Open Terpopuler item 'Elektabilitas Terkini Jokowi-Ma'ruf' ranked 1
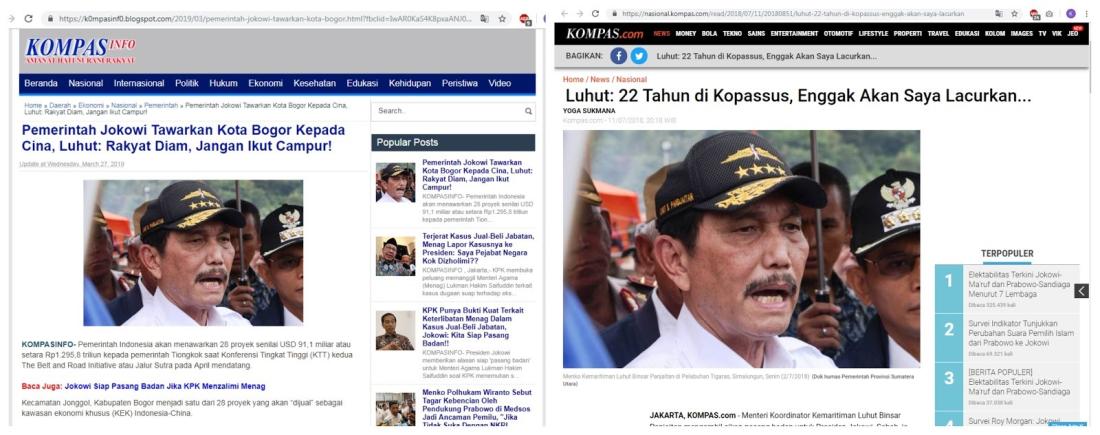 point(1019,284)
